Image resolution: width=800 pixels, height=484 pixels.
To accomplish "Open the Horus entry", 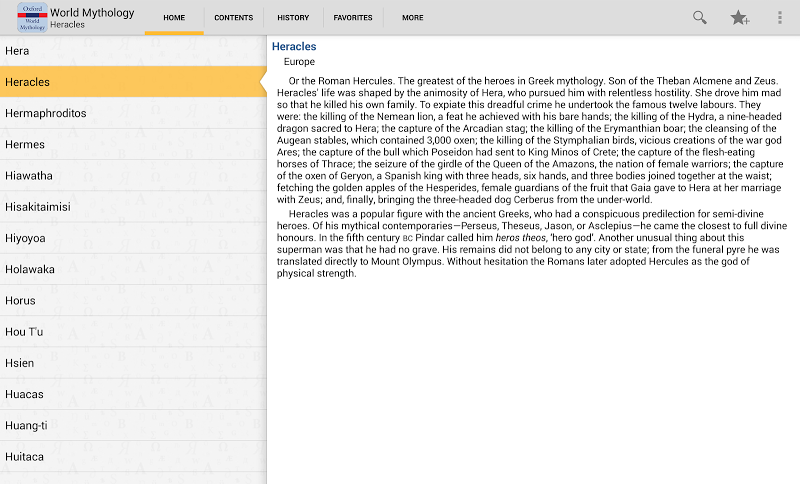I will tap(133, 300).
